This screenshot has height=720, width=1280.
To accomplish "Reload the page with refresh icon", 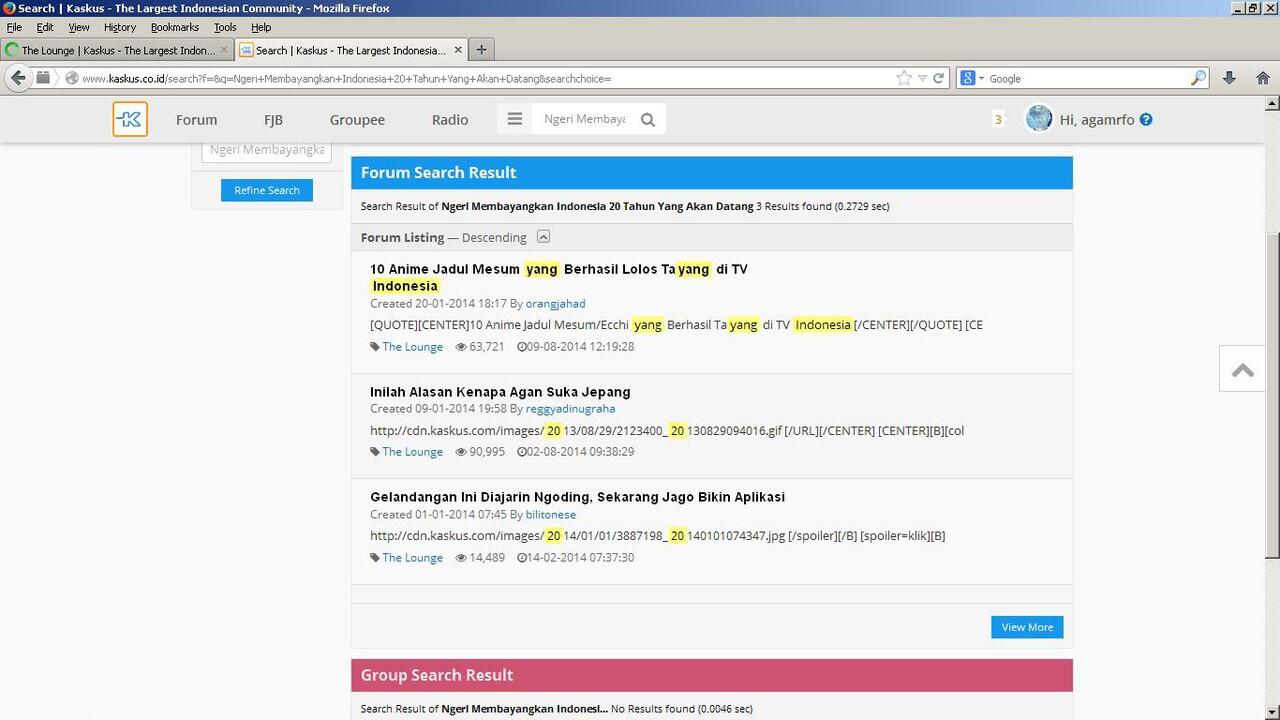I will coord(939,78).
